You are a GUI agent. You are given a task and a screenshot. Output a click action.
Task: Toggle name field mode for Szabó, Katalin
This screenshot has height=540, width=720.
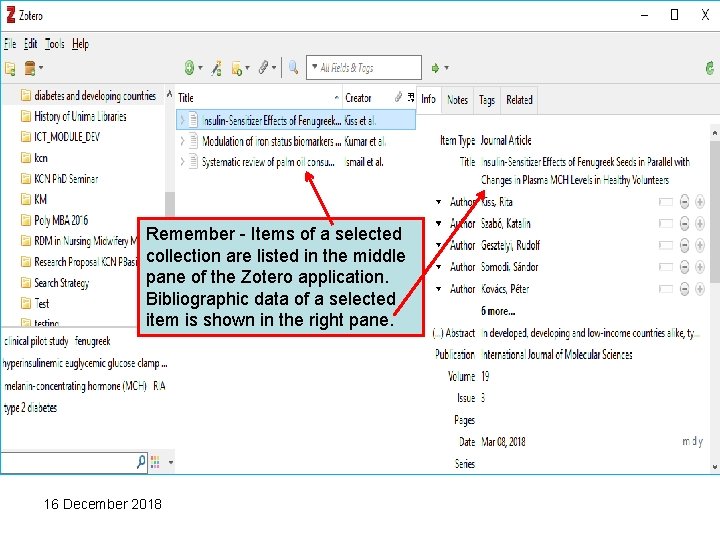[665, 224]
